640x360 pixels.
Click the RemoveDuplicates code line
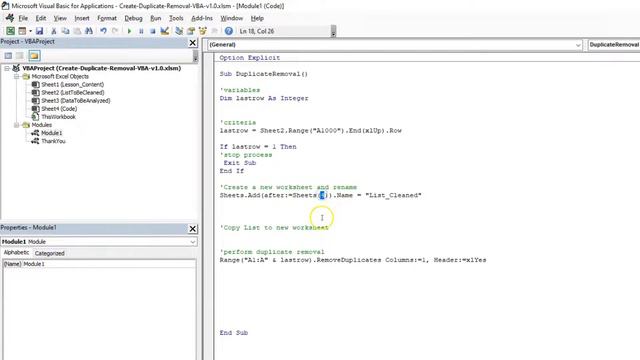click(353, 260)
